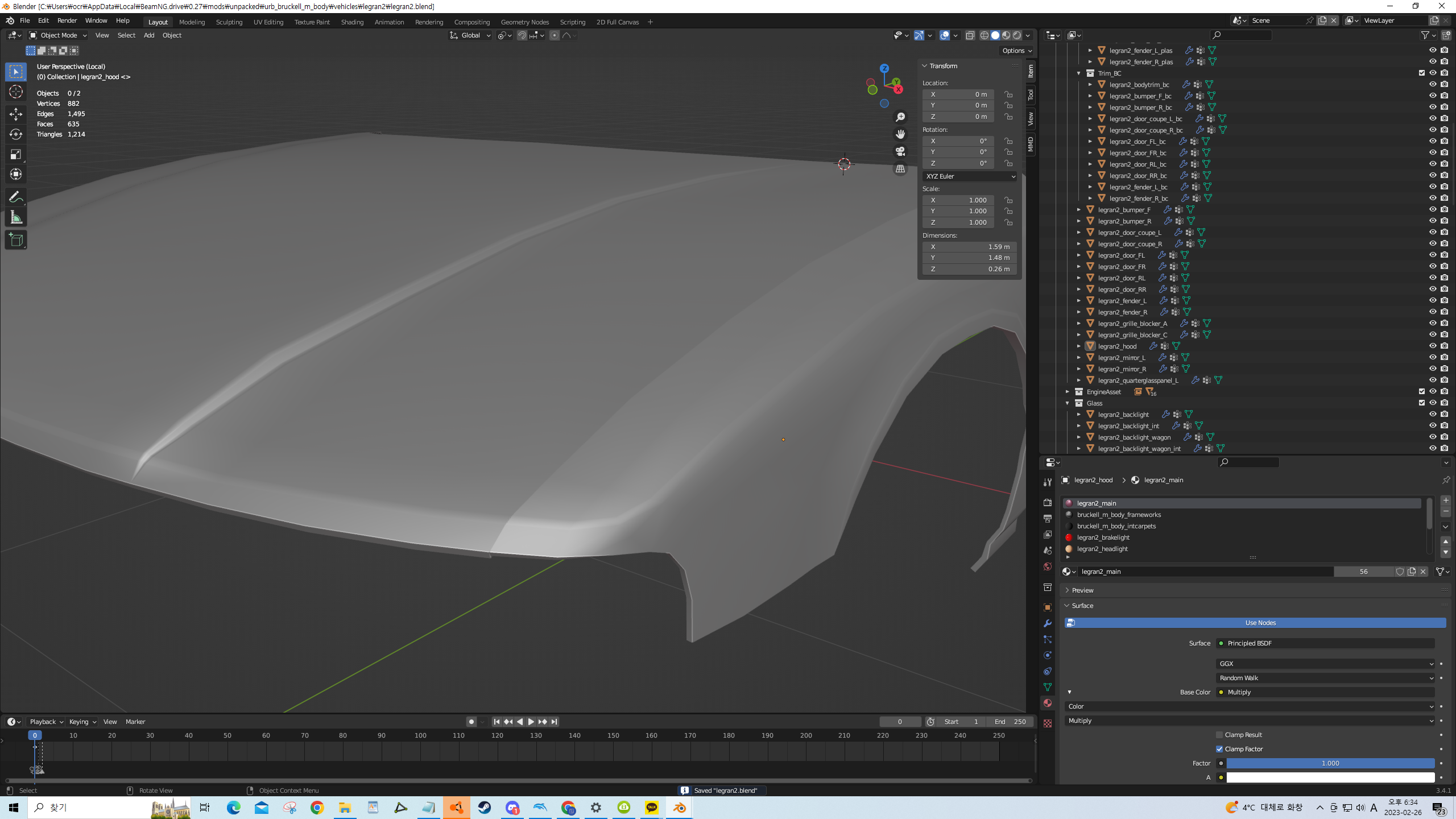The height and width of the screenshot is (819, 1456).
Task: Switch to the UV Editing workspace tab
Action: 268,22
